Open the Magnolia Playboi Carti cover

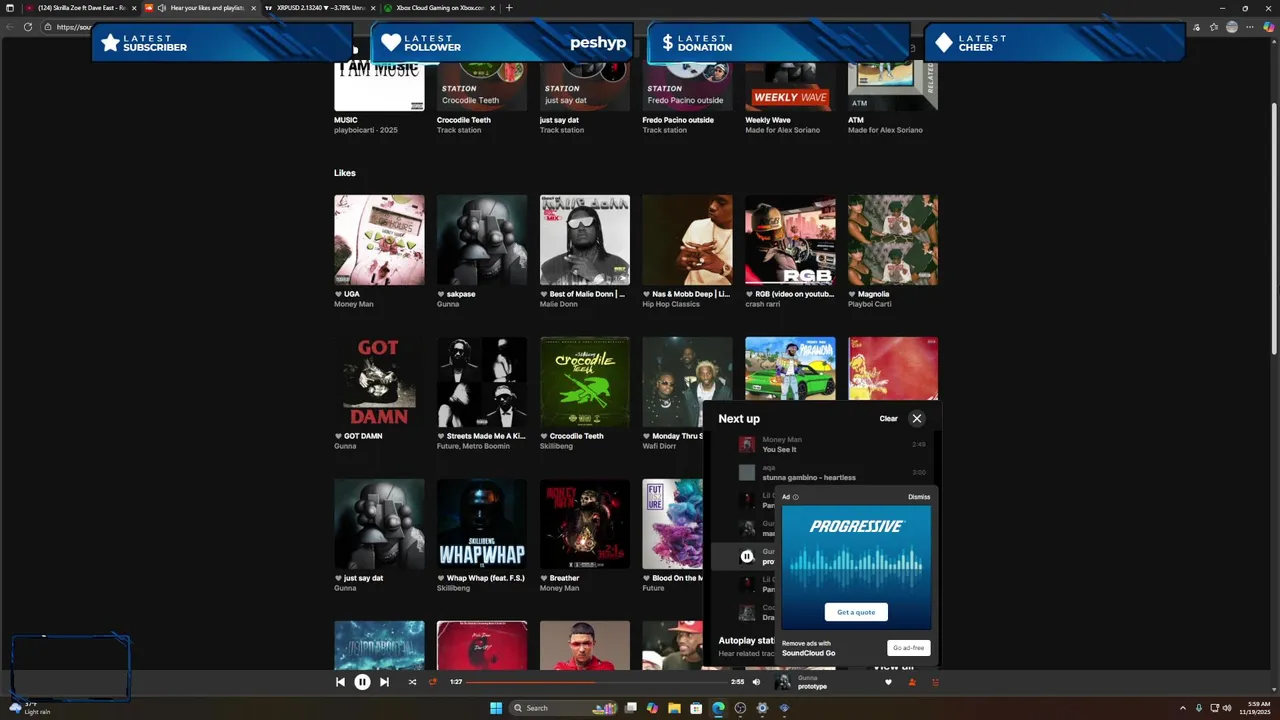pos(893,240)
